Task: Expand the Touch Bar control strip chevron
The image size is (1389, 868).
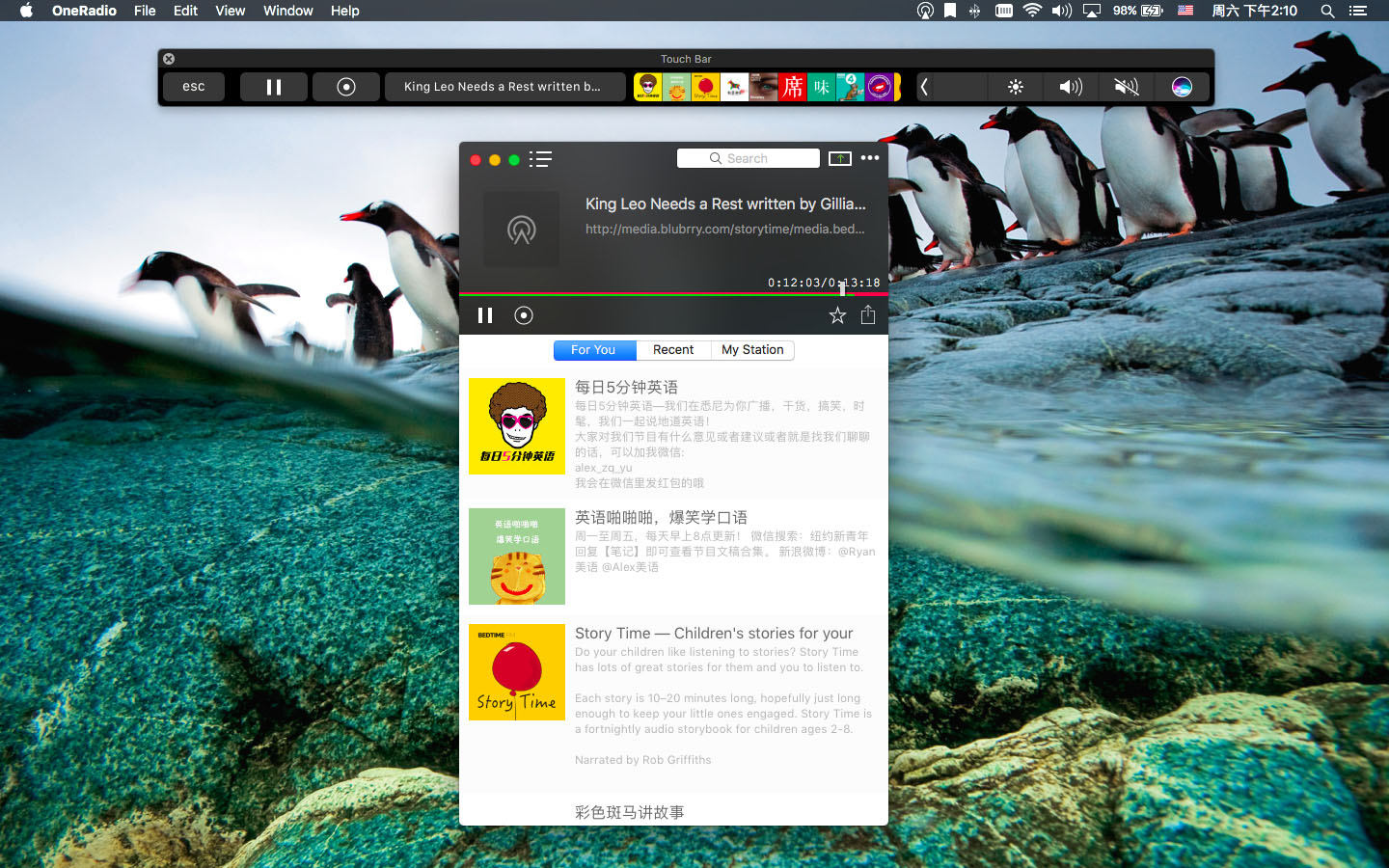Action: [x=924, y=87]
